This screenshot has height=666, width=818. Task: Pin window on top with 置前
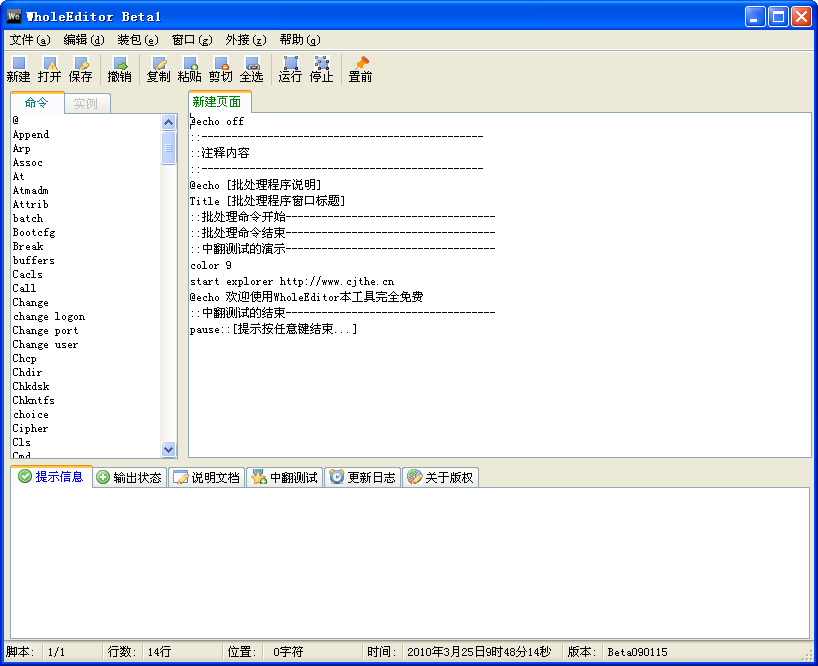pyautogui.click(x=360, y=69)
